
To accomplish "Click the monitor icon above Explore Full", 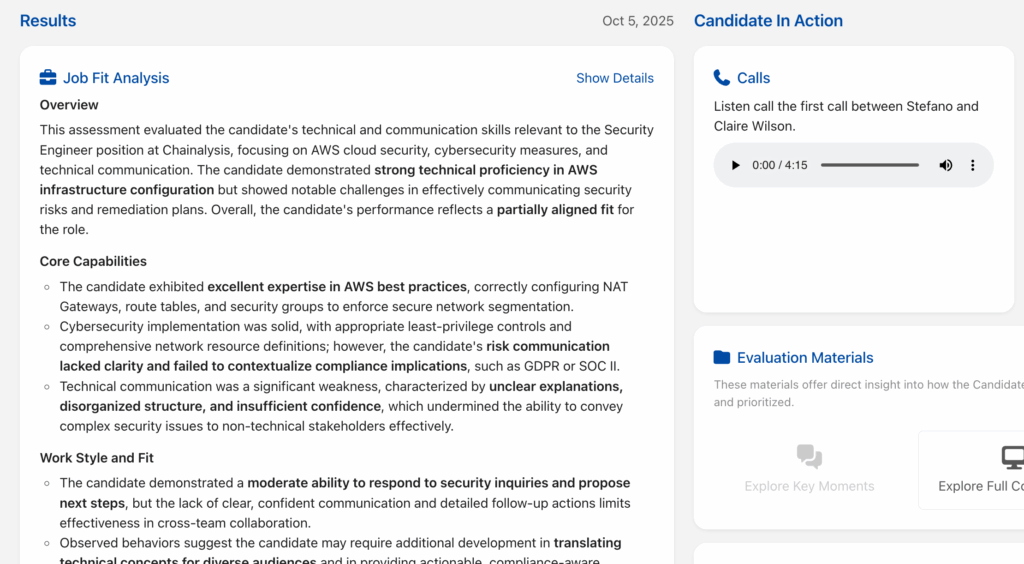I will click(1012, 457).
